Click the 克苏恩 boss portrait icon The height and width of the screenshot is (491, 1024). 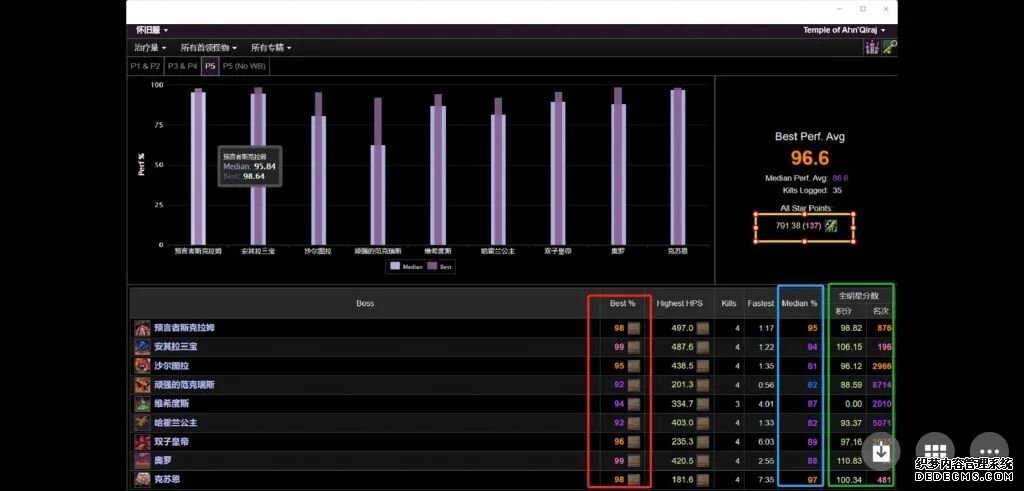(142, 480)
